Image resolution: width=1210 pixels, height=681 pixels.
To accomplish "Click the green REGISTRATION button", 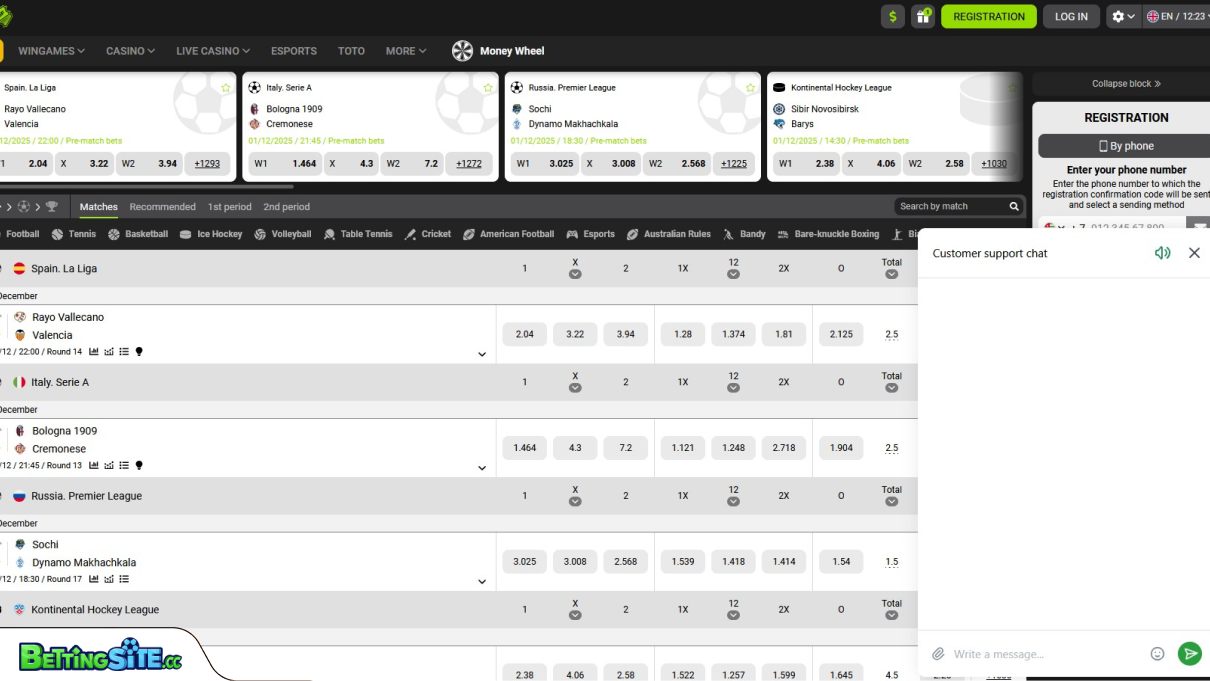I will 988,16.
